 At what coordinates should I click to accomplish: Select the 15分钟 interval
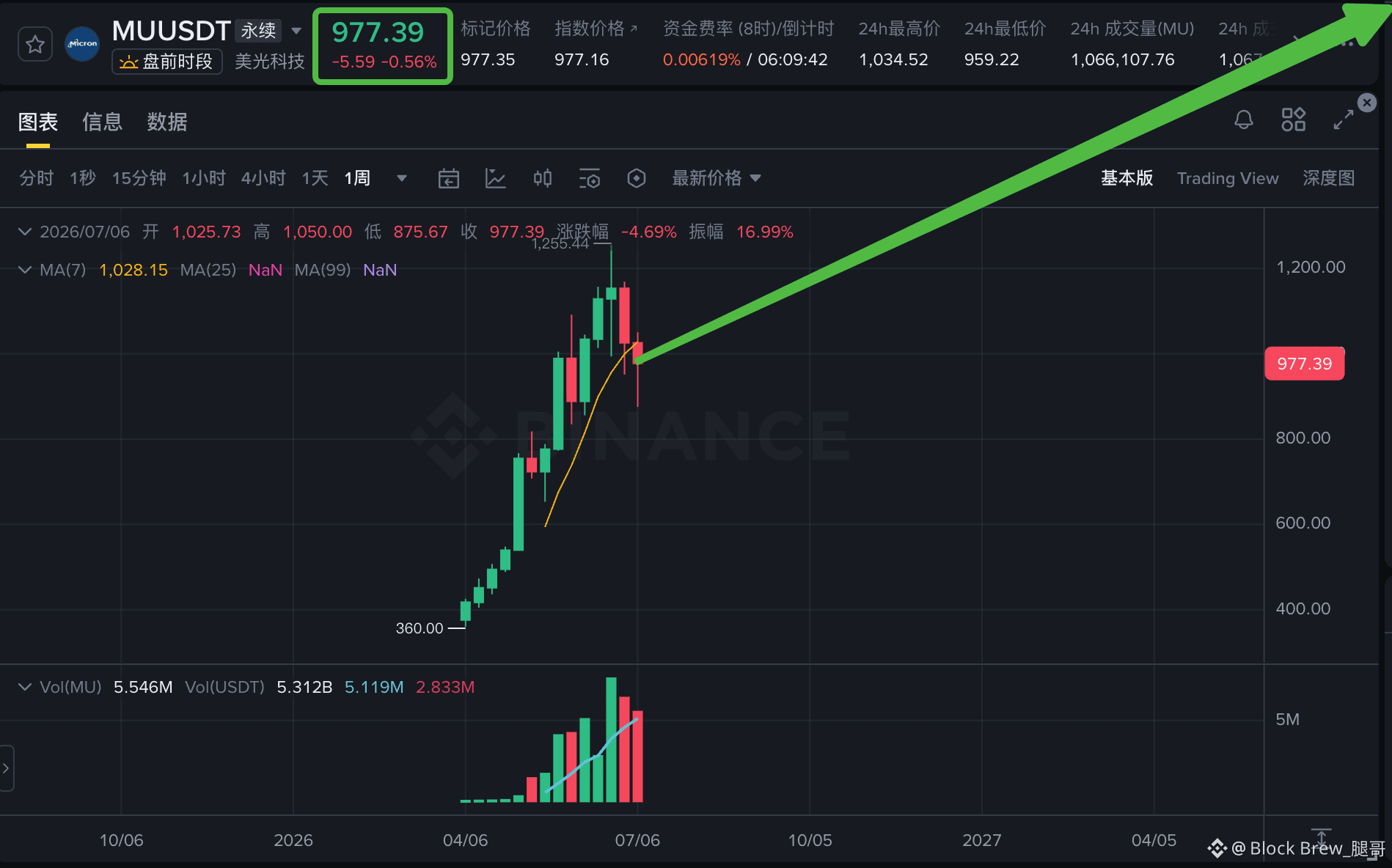[x=139, y=178]
